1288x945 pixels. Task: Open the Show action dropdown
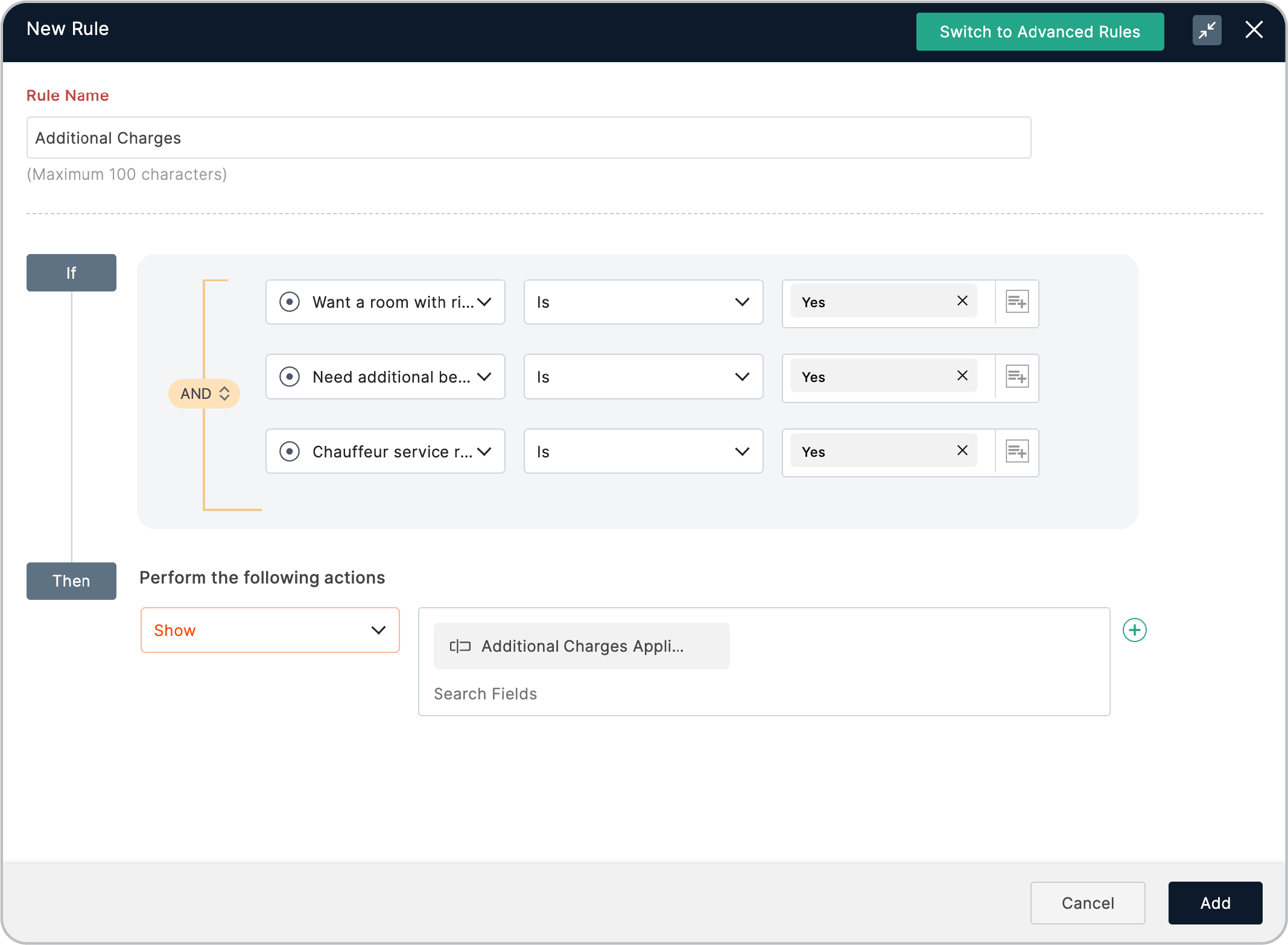tap(270, 630)
